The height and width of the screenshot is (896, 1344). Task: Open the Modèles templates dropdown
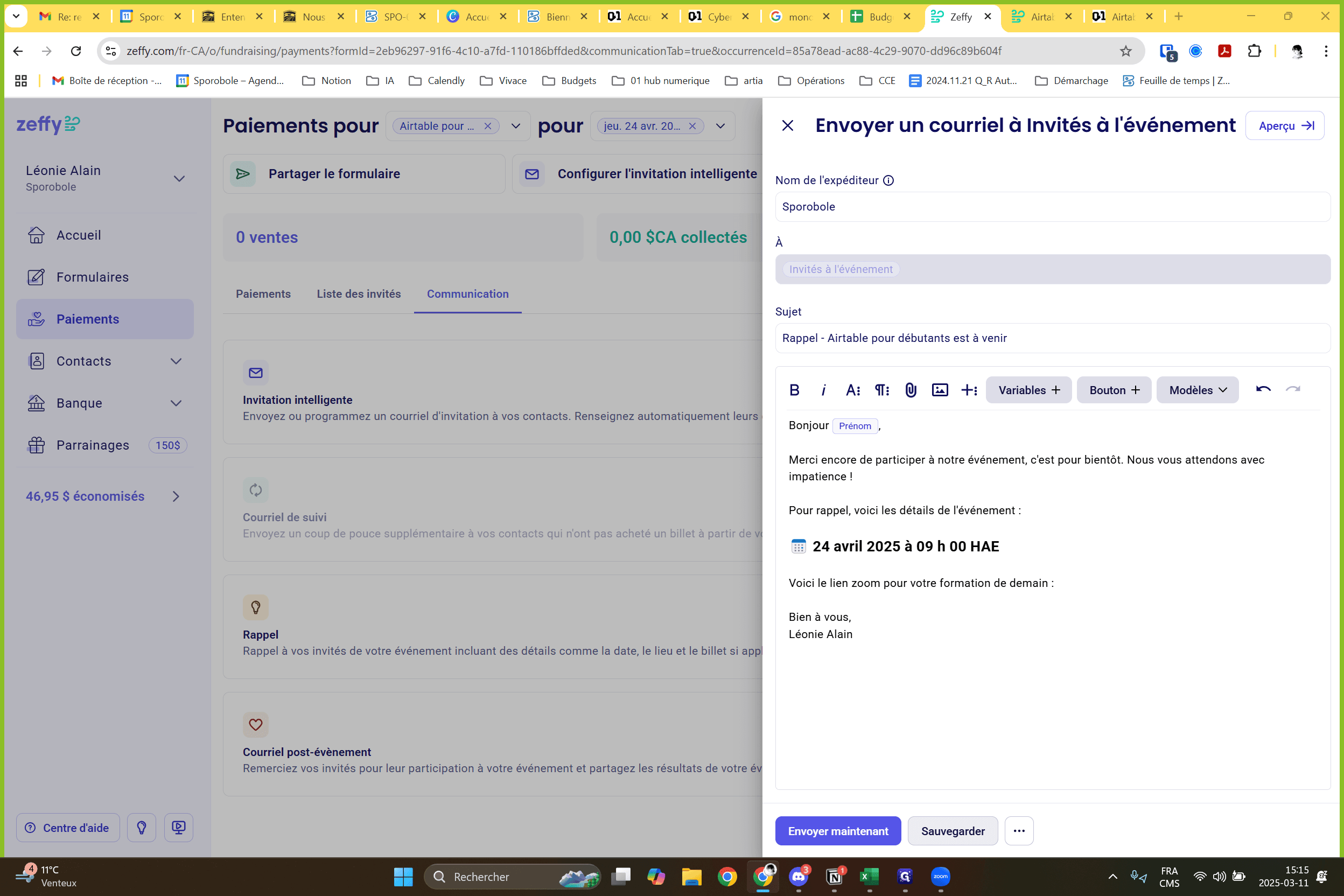[x=1197, y=390]
